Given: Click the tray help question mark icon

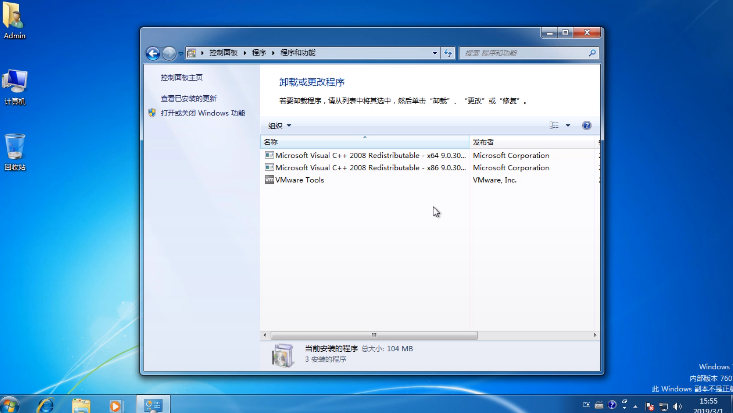Looking at the screenshot, I should pyautogui.click(x=612, y=405).
